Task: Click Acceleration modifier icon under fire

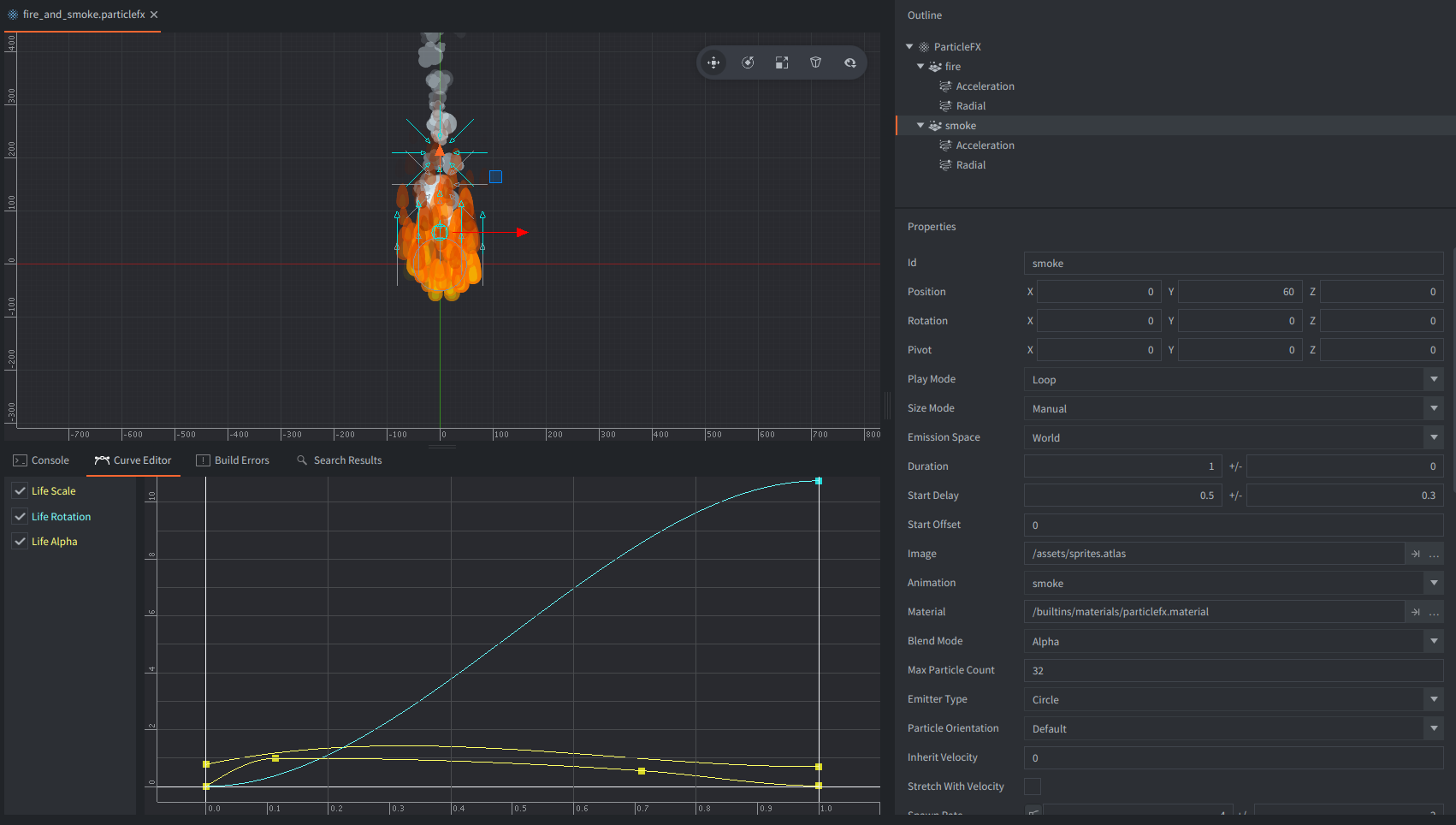Action: (945, 86)
